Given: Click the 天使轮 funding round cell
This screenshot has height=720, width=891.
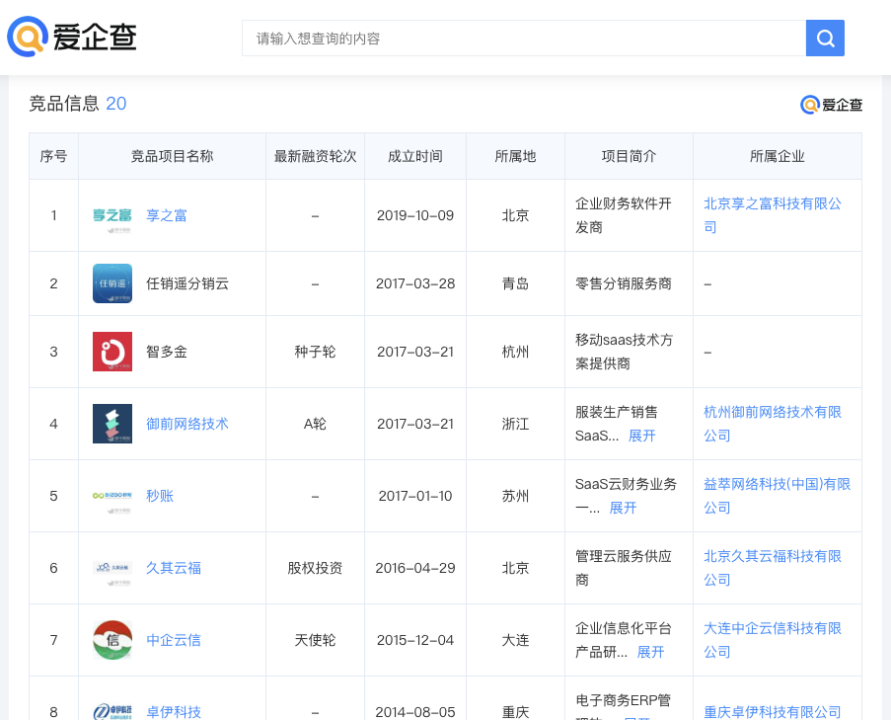Looking at the screenshot, I should (x=315, y=640).
